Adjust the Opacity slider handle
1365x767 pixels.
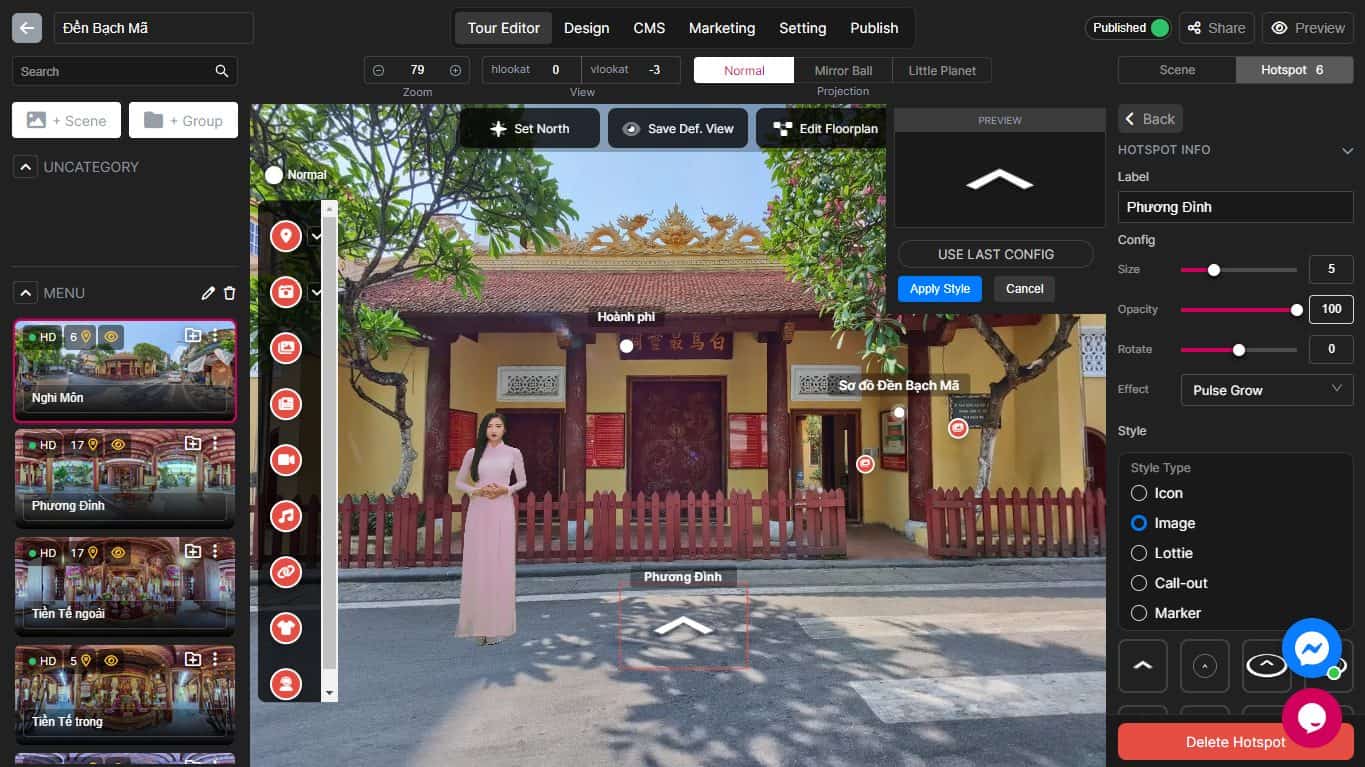pos(1297,310)
